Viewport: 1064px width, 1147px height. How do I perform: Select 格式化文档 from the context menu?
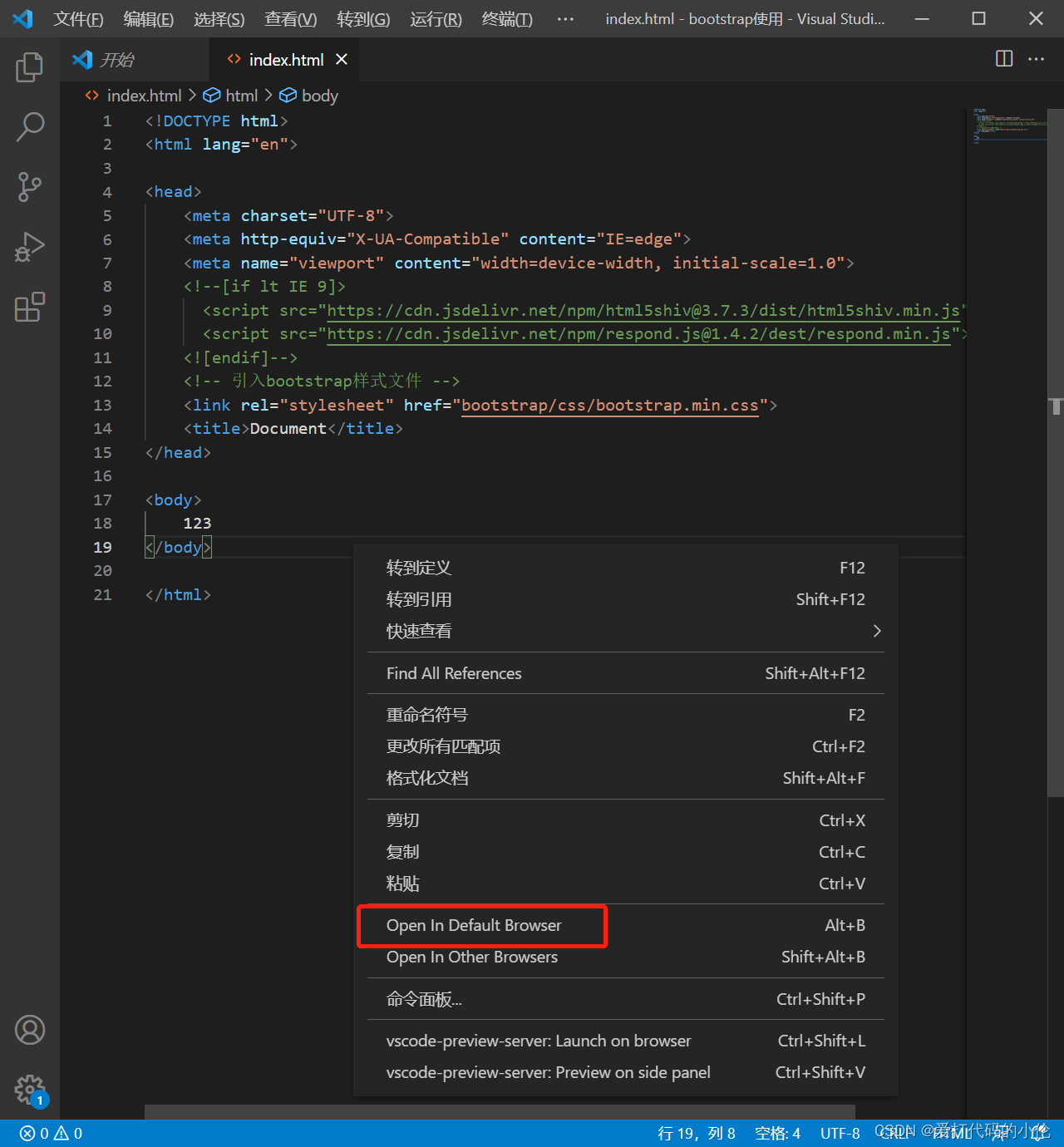tap(427, 778)
